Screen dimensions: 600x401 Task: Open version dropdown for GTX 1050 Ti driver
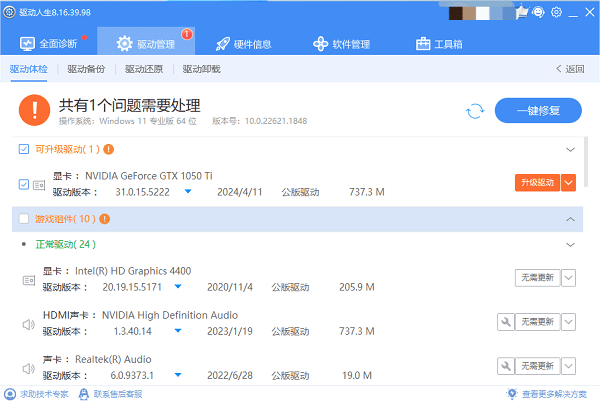[188, 191]
